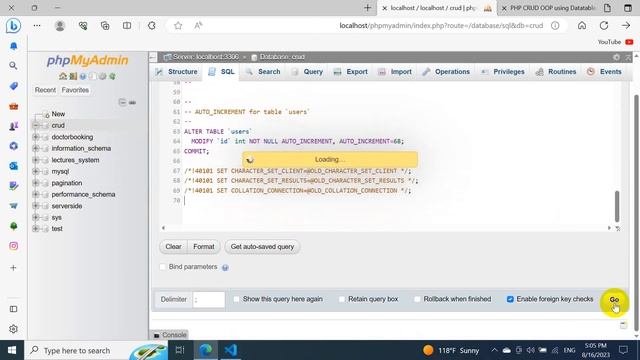Image resolution: width=640 pixels, height=360 pixels.
Task: Click taskbar search box
Action: (96, 350)
